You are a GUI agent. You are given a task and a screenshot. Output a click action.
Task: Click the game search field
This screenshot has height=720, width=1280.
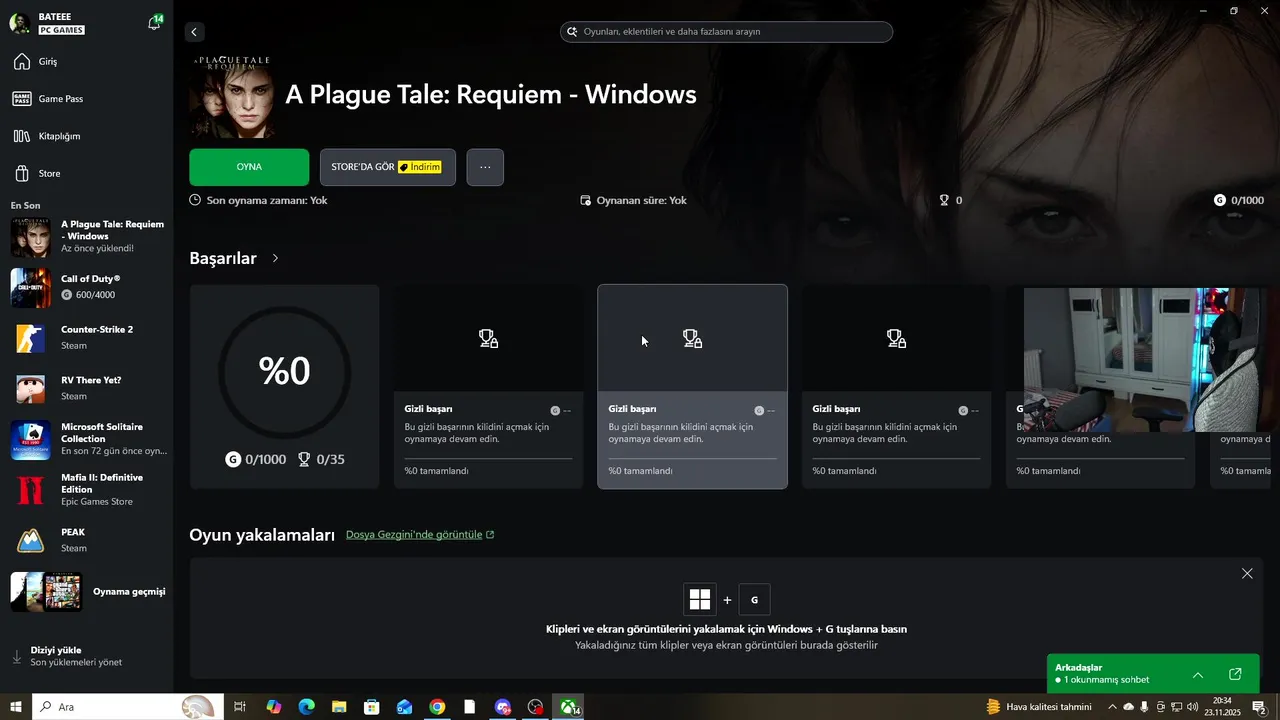tap(726, 32)
